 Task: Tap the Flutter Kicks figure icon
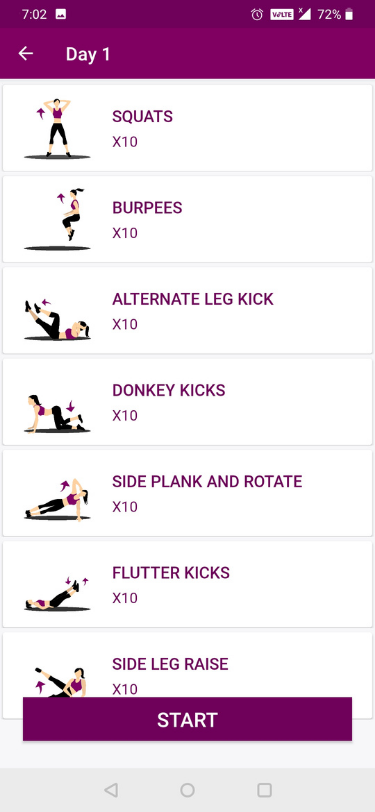point(57,594)
